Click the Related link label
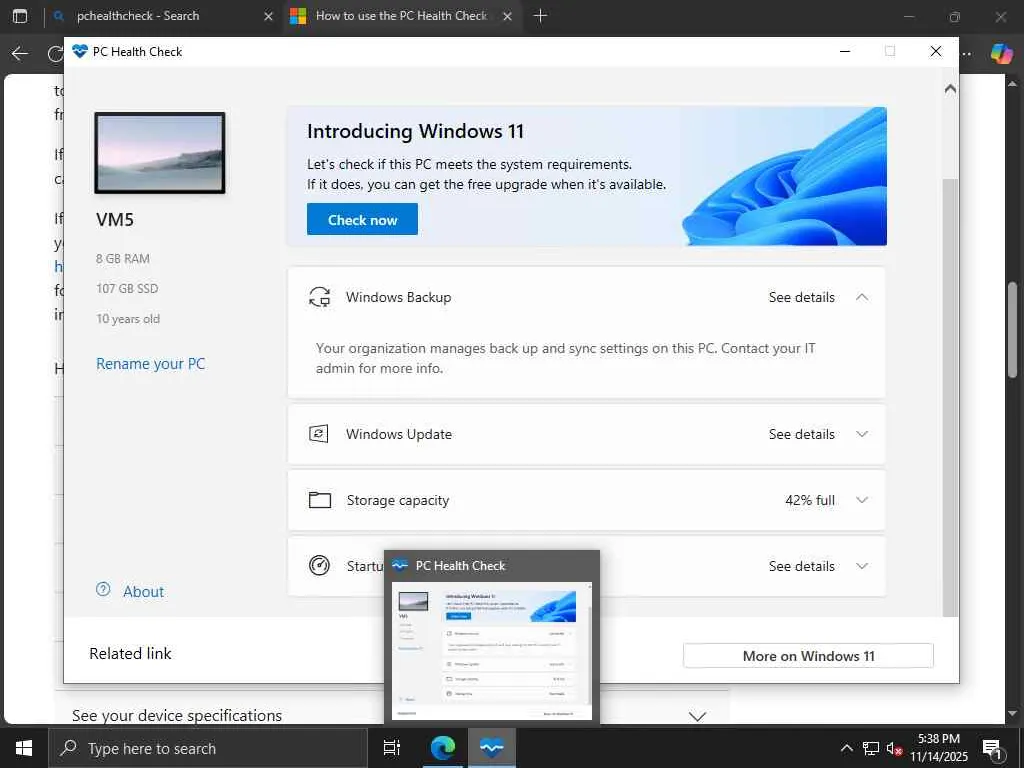Viewport: 1024px width, 768px height. (x=130, y=654)
